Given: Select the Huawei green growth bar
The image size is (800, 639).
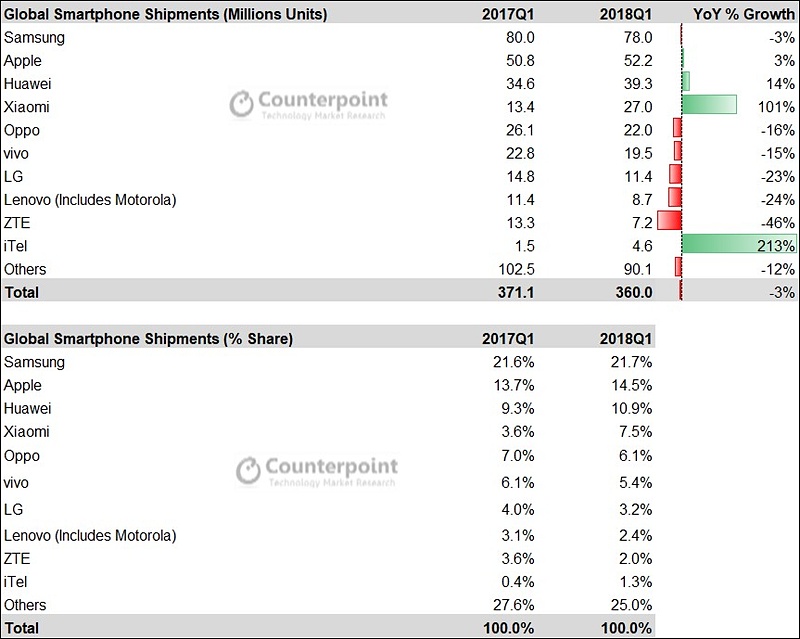Looking at the screenshot, I should point(686,81).
